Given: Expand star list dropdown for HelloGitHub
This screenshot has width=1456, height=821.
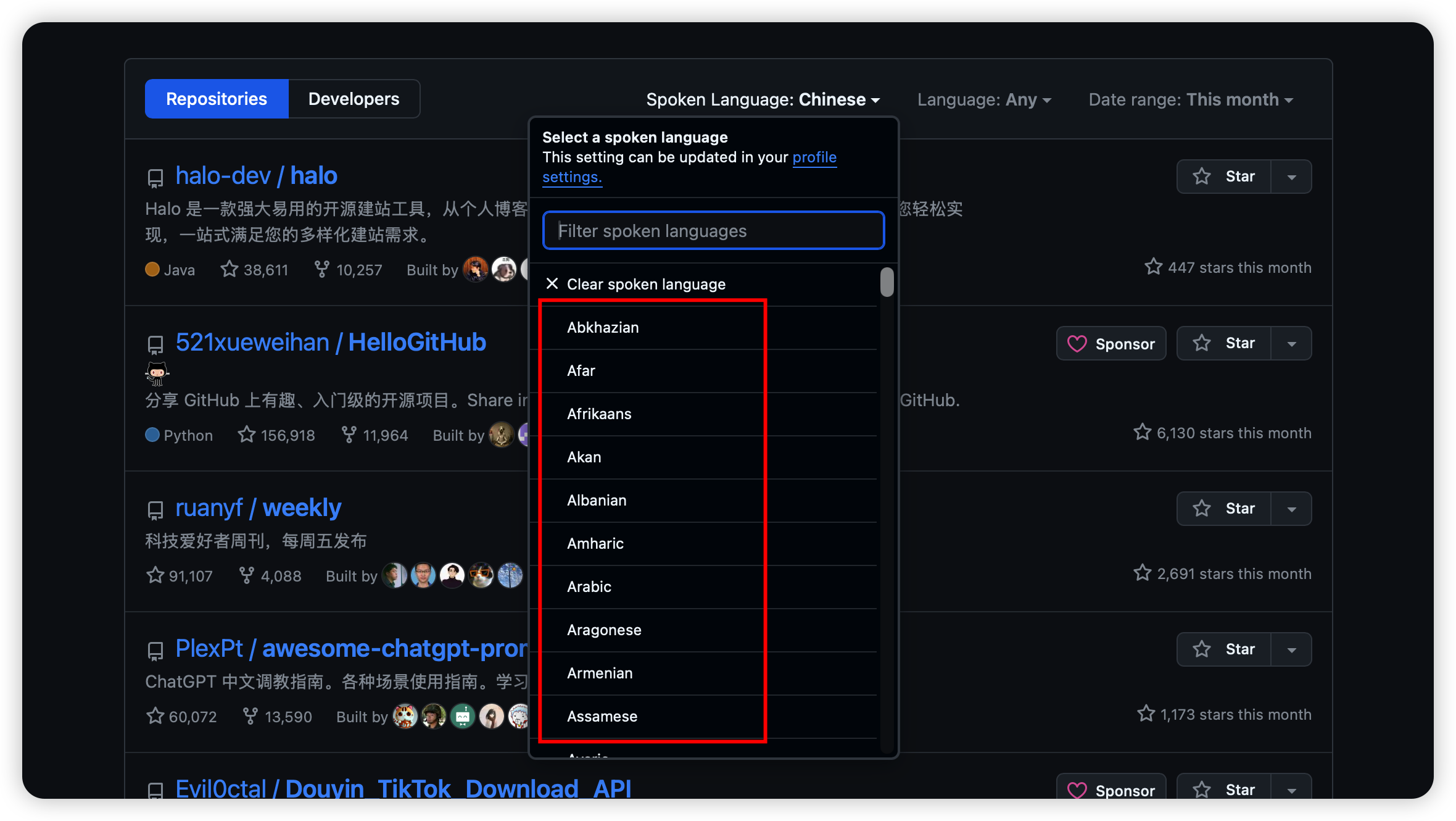Looking at the screenshot, I should (1291, 343).
